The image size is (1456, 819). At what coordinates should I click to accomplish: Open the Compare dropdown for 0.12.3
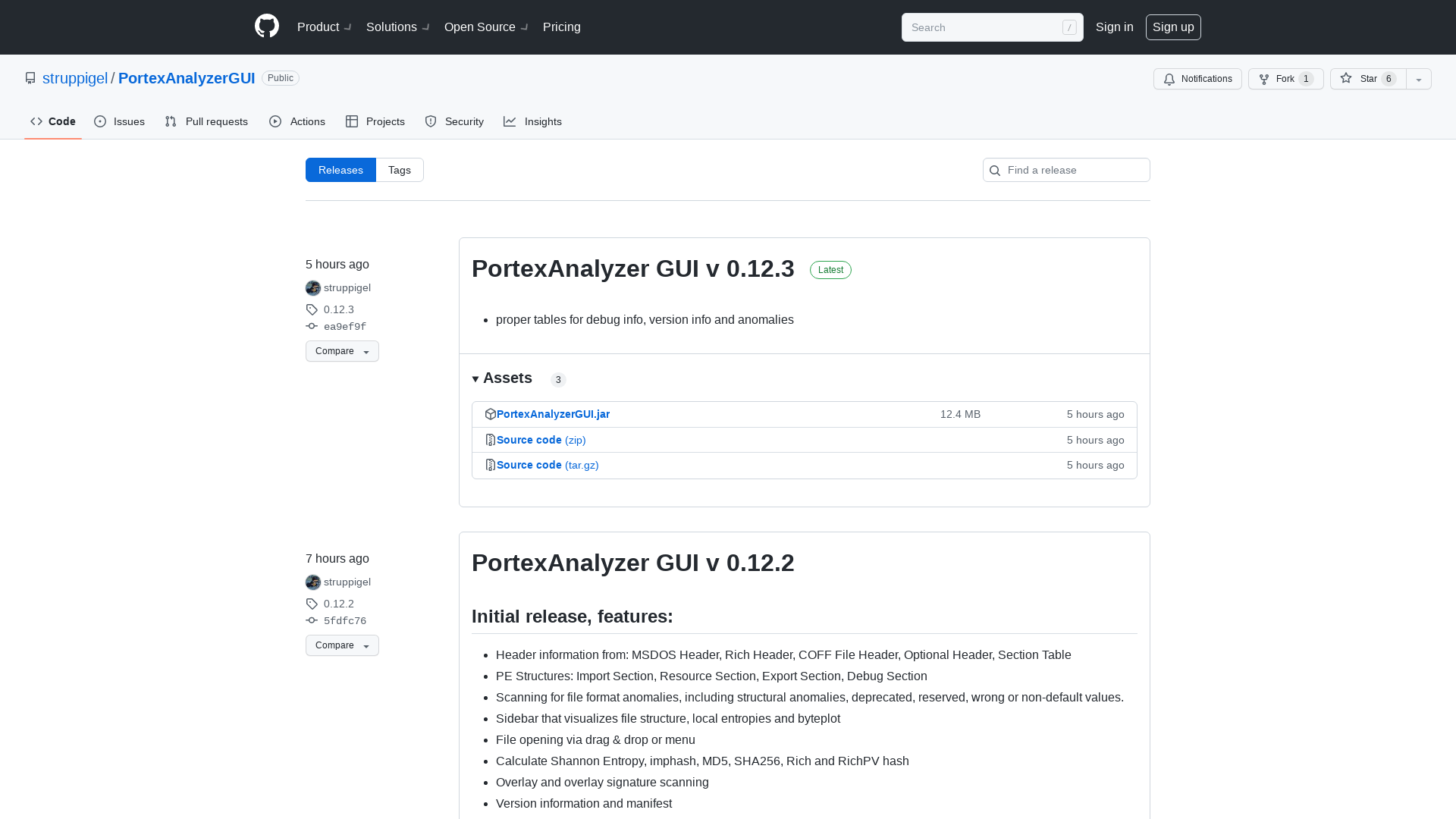pyautogui.click(x=342, y=351)
